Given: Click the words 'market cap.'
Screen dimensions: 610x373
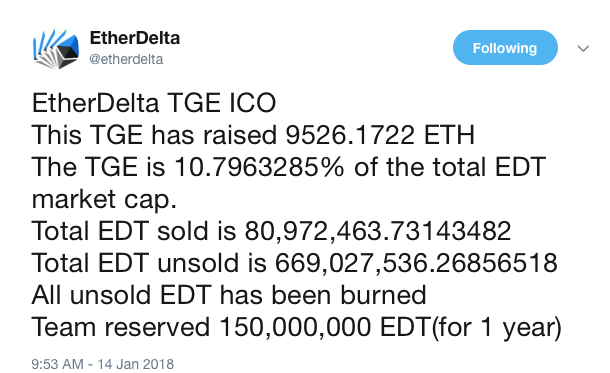Looking at the screenshot, I should (104, 200).
